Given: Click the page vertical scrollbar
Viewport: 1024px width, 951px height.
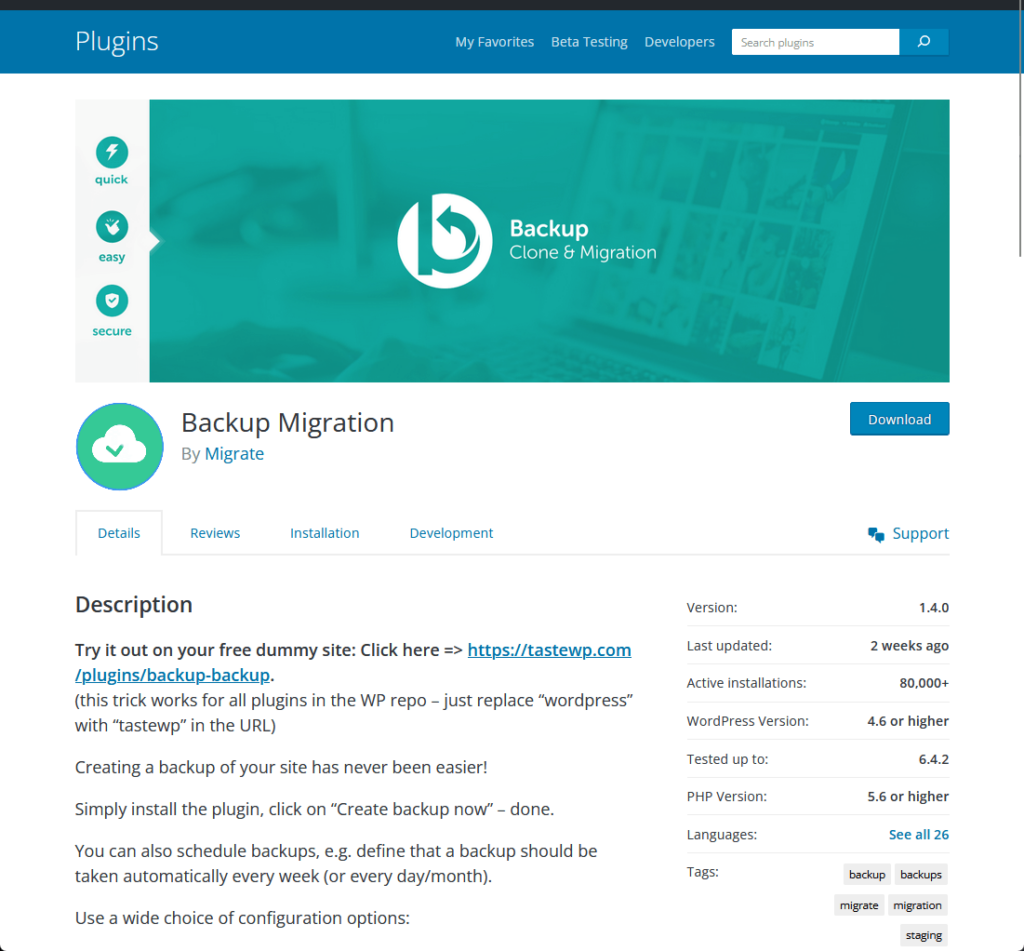Looking at the screenshot, I should [x=1019, y=131].
